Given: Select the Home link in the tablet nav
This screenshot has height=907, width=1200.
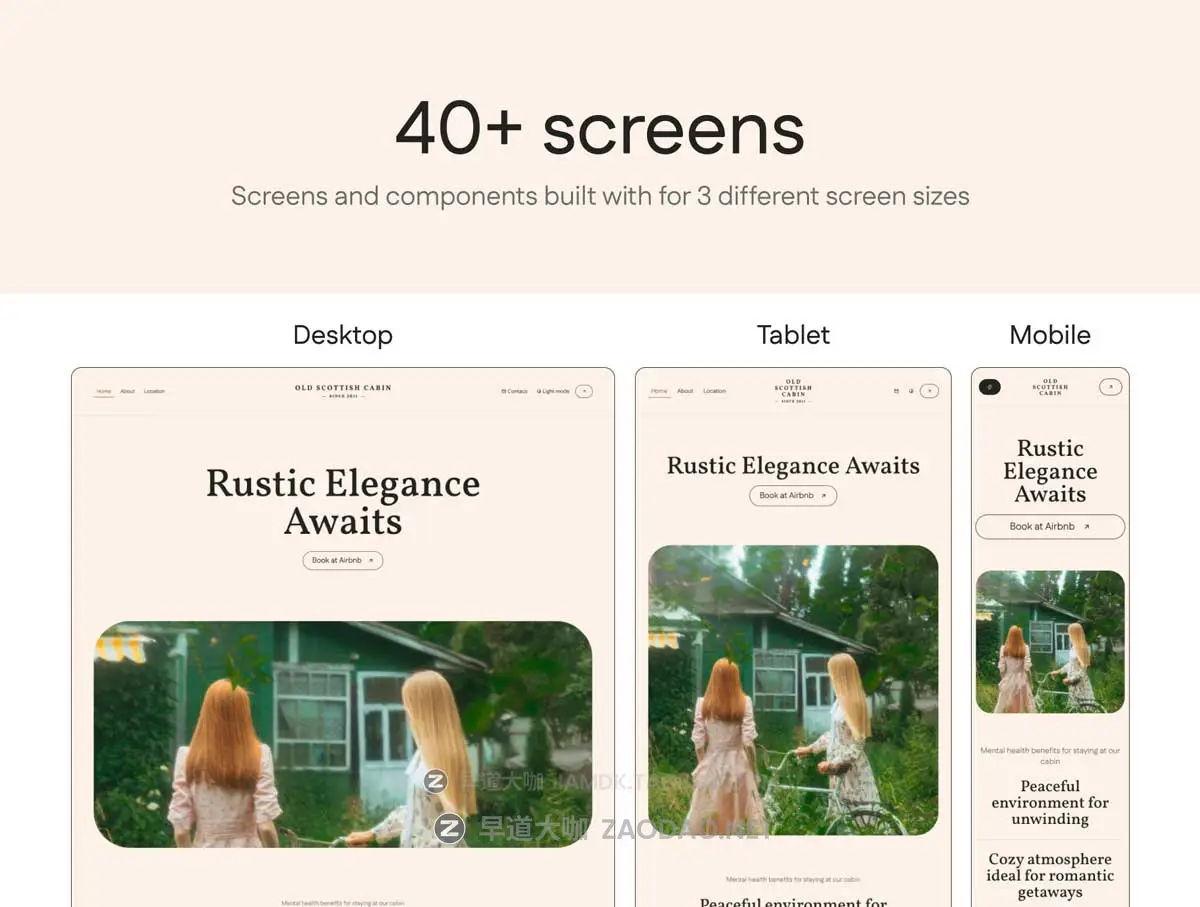Looking at the screenshot, I should 659,391.
